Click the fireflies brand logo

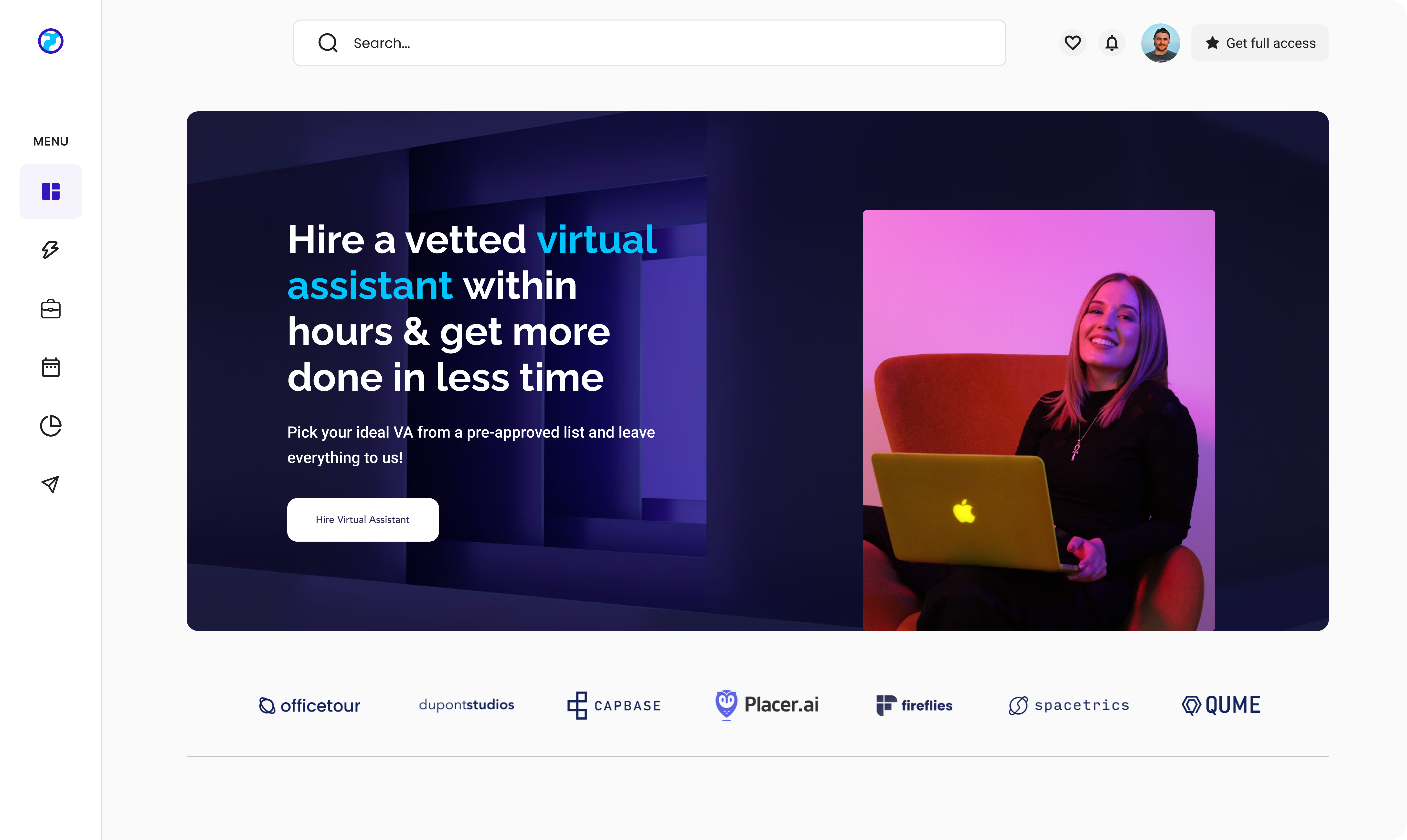tap(913, 705)
